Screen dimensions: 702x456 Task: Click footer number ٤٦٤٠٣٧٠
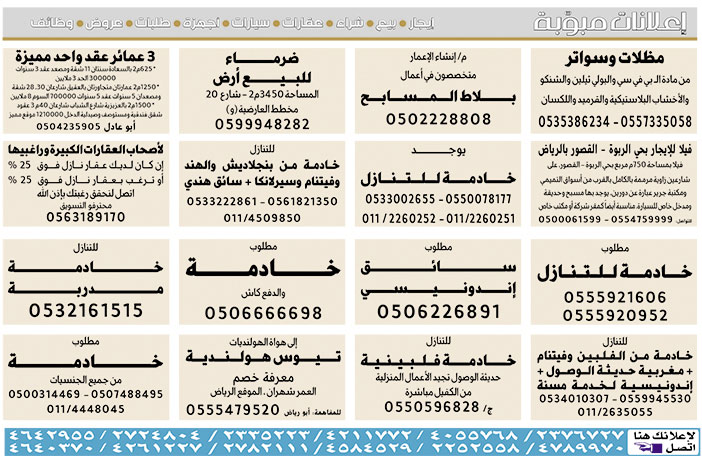click(52, 447)
